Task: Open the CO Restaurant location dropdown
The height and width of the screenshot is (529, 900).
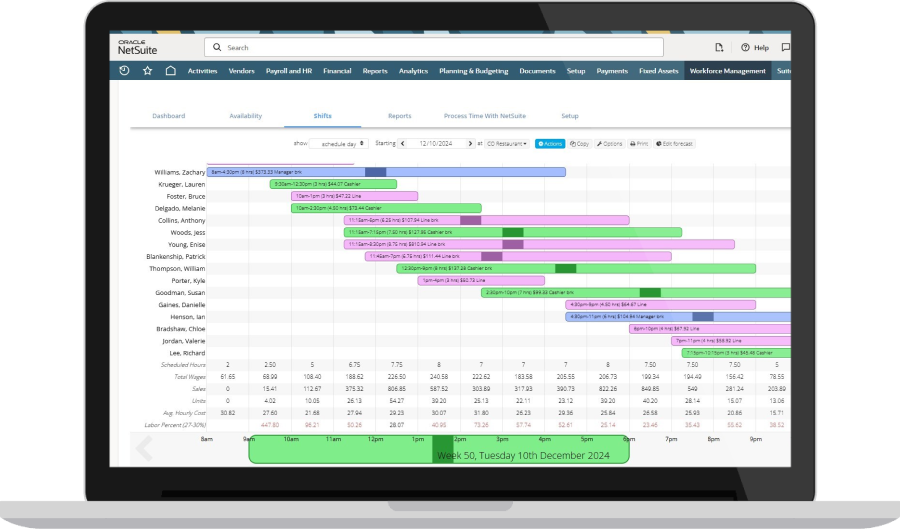Action: pyautogui.click(x=507, y=144)
